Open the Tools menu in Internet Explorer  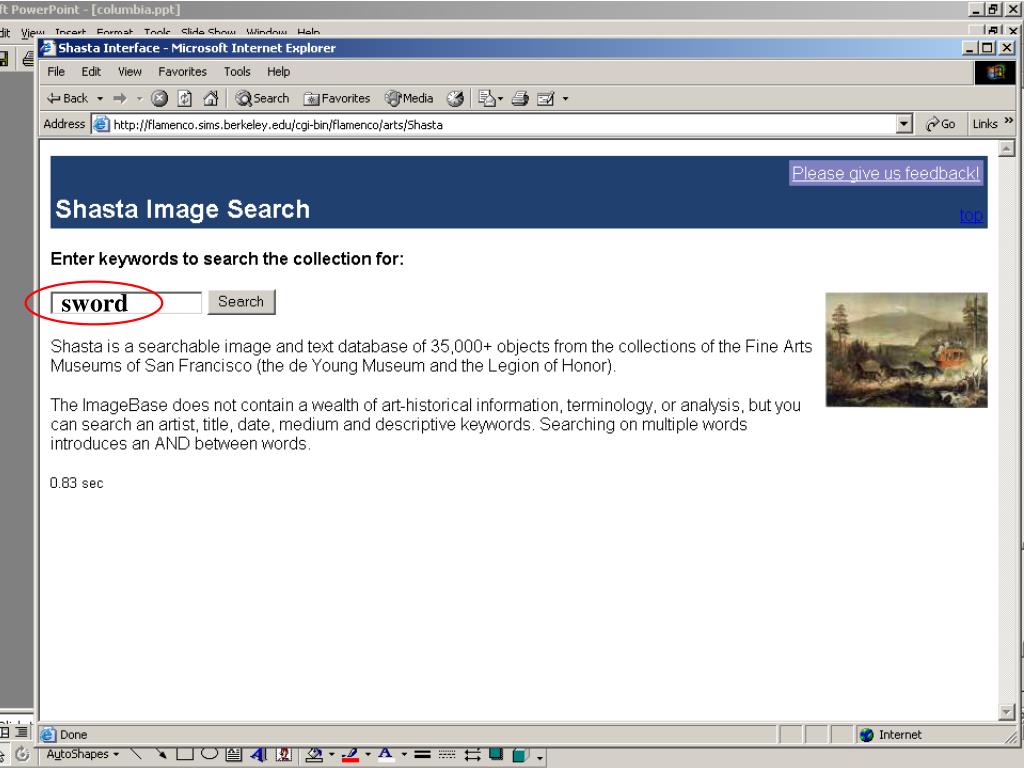point(237,72)
